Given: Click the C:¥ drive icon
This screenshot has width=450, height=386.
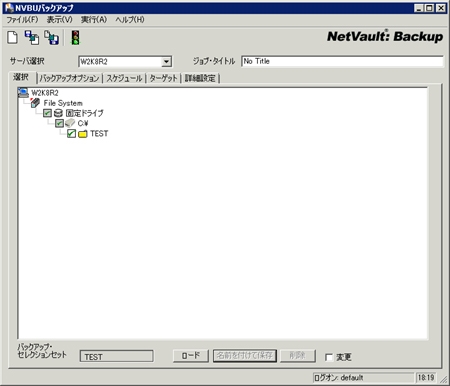Looking at the screenshot, I should [70, 123].
